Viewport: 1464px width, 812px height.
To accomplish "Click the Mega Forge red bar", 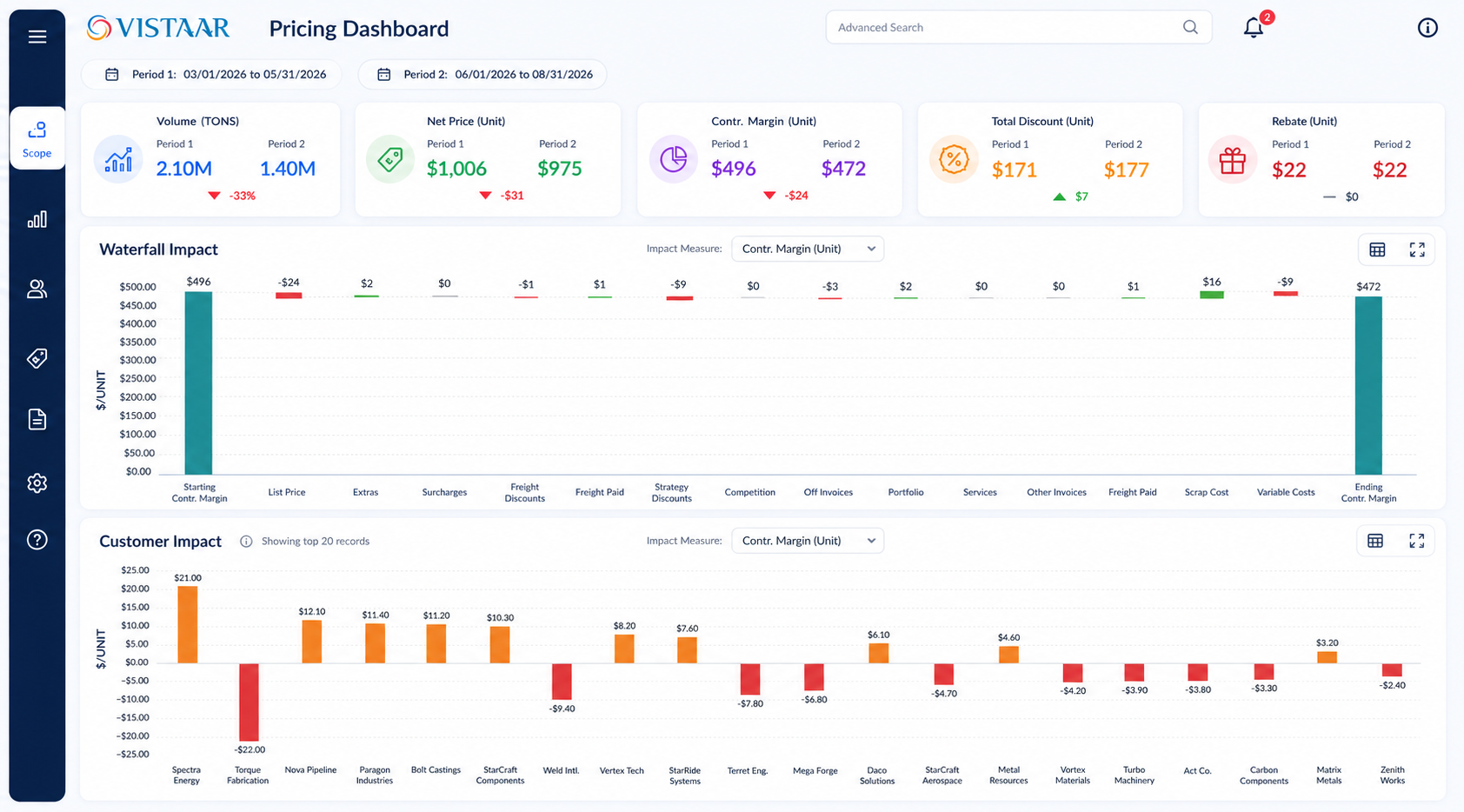I will 814,676.
